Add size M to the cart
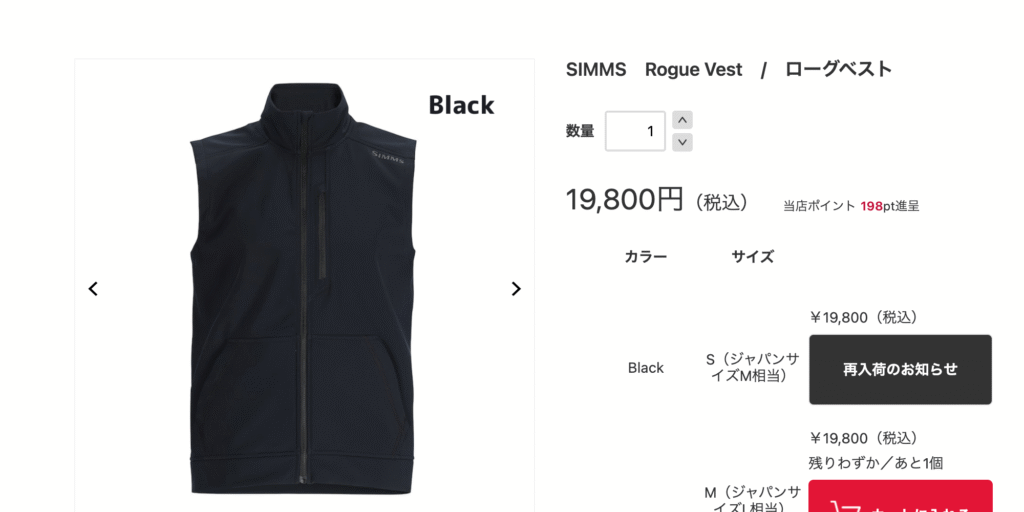1024x512 pixels. pos(900,496)
